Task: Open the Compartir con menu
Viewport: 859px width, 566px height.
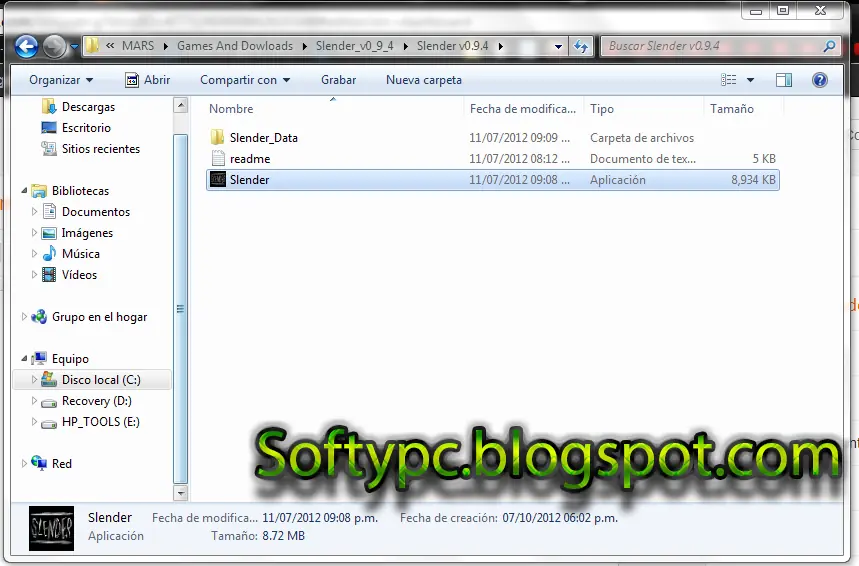Action: tap(245, 80)
